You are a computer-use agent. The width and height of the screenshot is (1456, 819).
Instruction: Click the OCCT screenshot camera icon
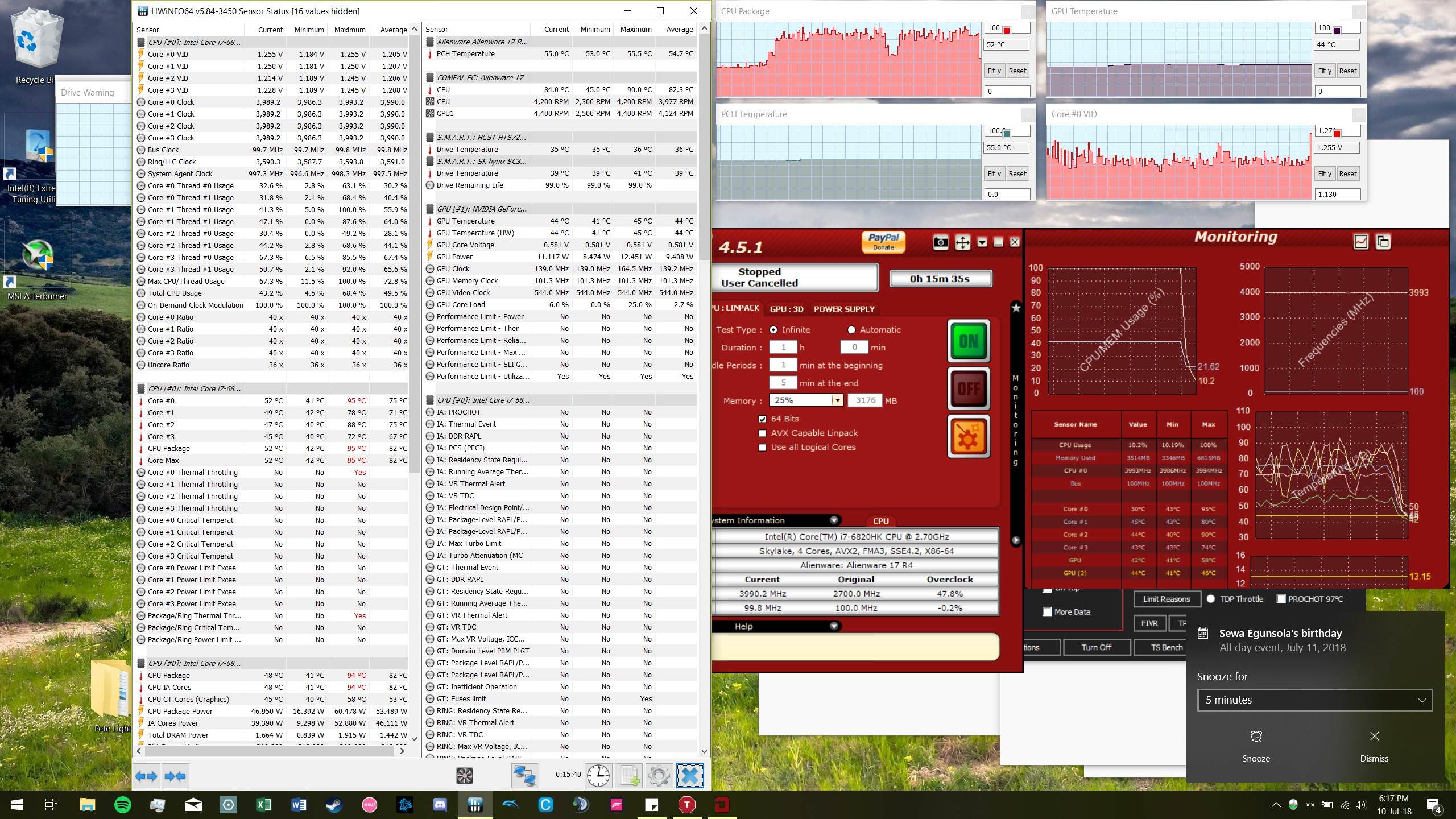941,243
